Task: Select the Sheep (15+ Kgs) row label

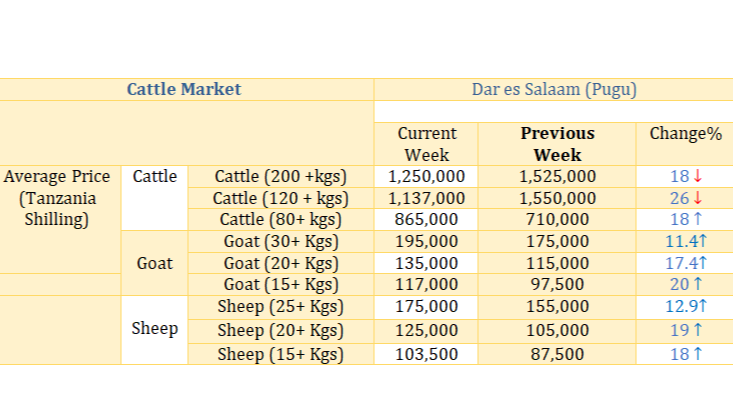Action: 280,354
